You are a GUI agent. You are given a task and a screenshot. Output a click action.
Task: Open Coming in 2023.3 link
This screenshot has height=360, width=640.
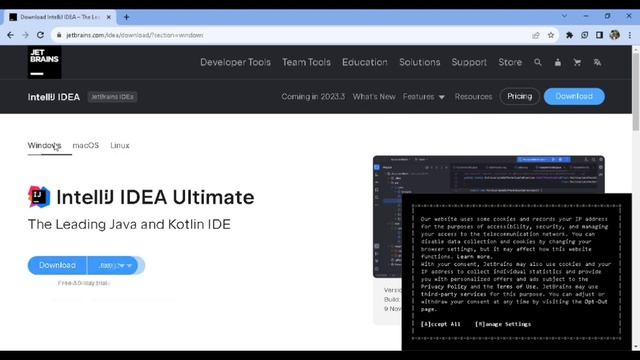313,97
